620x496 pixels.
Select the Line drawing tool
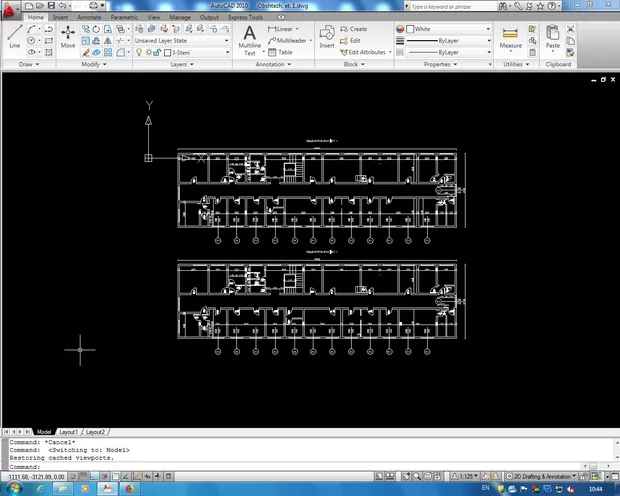pyautogui.click(x=14, y=38)
